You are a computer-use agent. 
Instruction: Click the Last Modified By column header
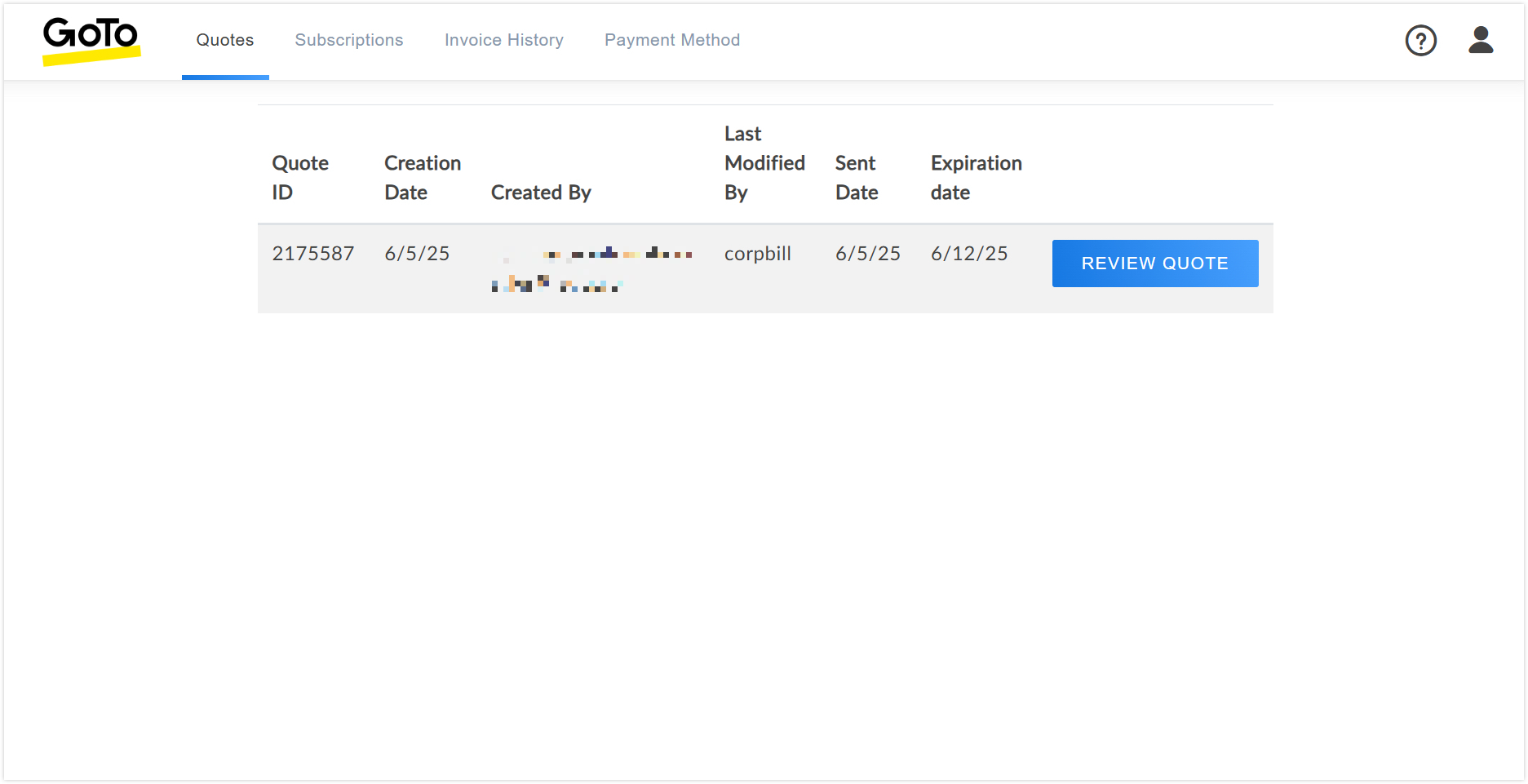coord(764,163)
